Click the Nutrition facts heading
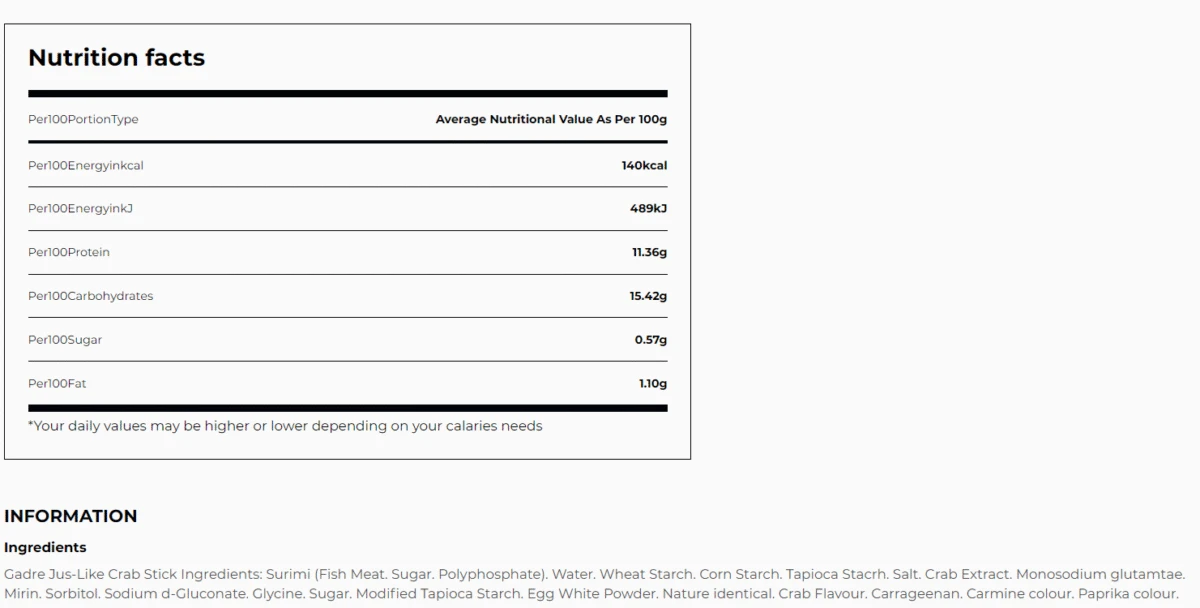 [x=116, y=58]
